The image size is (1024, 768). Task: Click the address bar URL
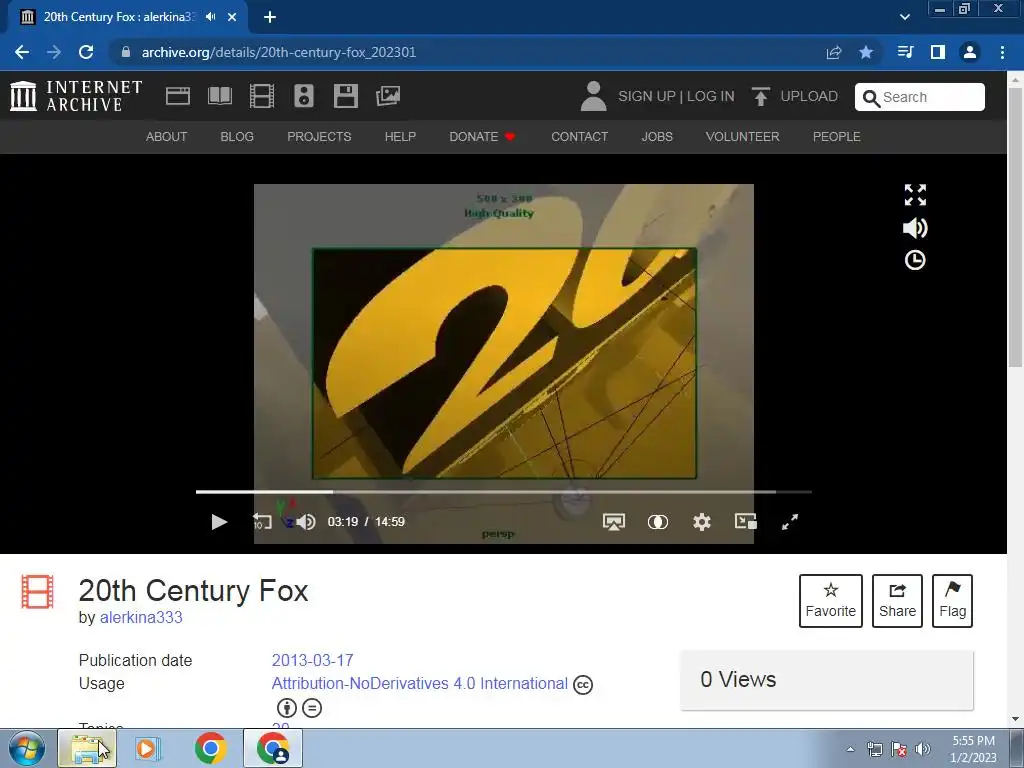[x=279, y=52]
